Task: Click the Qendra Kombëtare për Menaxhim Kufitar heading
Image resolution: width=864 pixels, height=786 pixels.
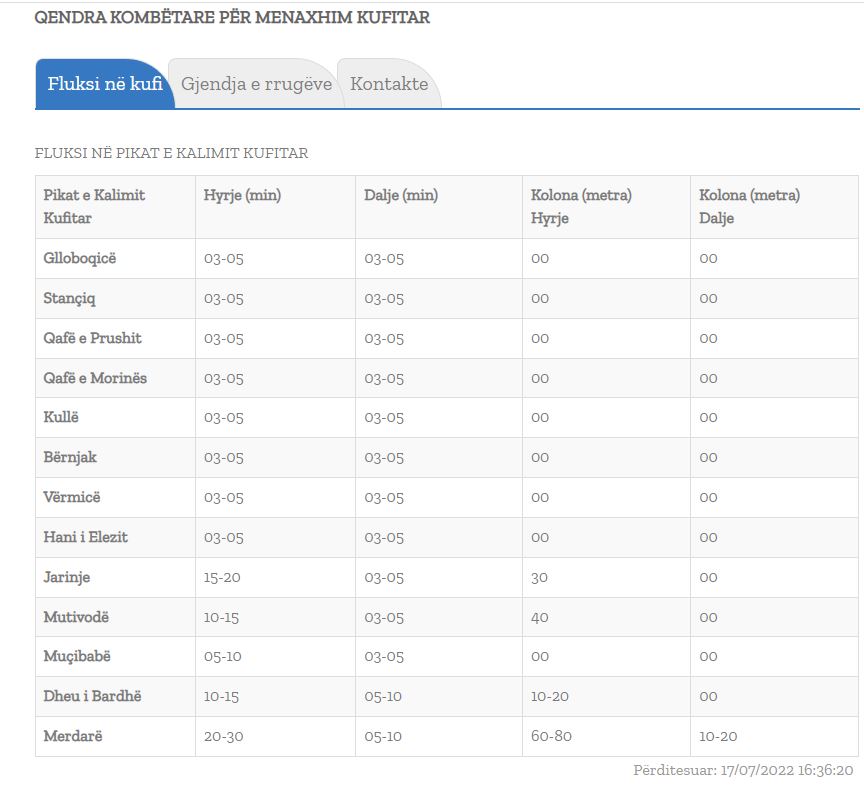Action: 232,17
